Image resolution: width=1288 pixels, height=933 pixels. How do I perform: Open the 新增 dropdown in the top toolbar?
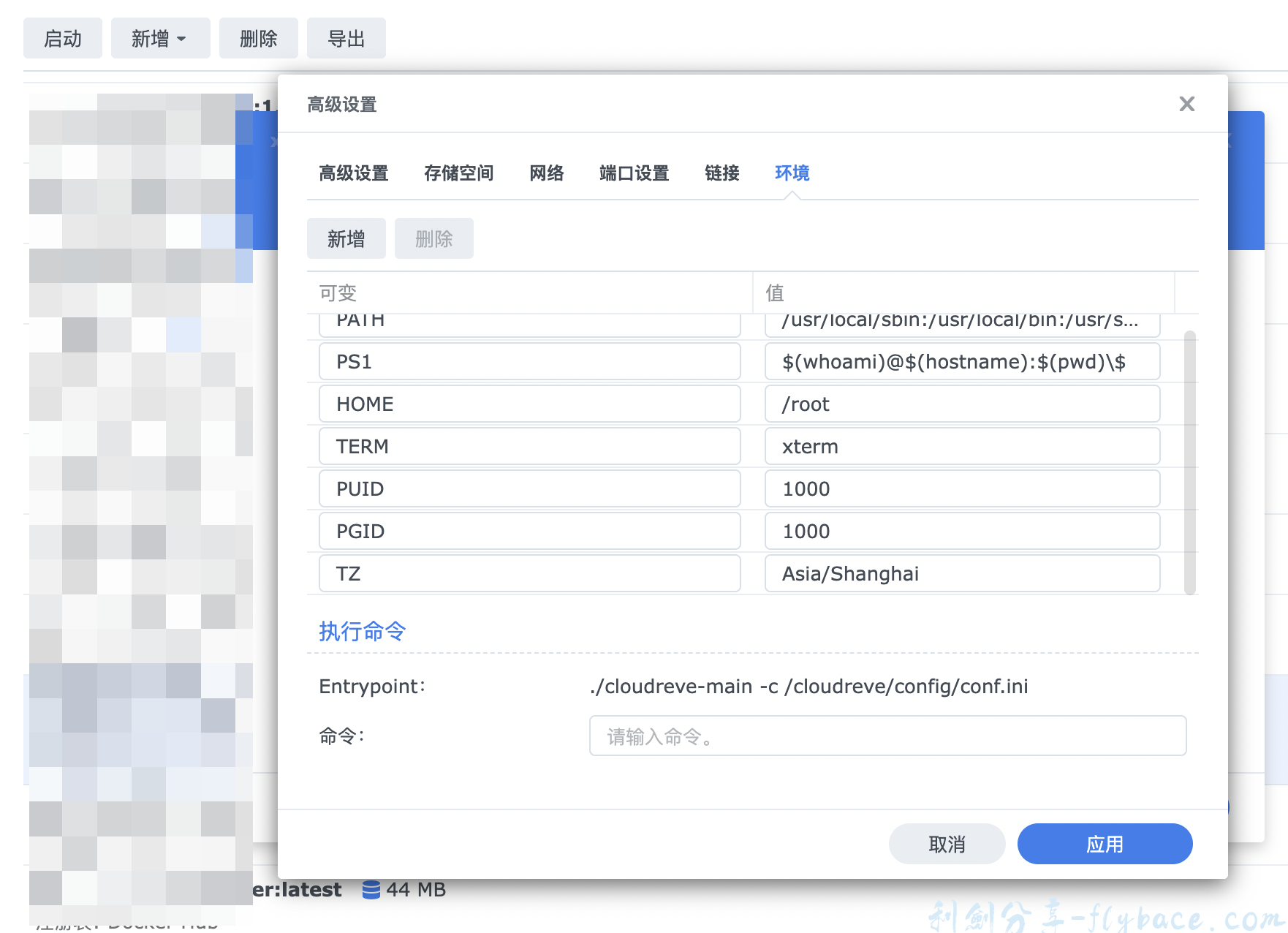pyautogui.click(x=160, y=38)
